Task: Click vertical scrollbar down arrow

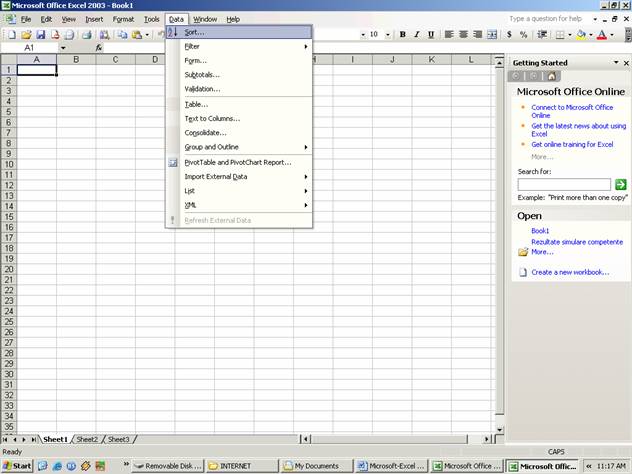Action: click(x=499, y=430)
